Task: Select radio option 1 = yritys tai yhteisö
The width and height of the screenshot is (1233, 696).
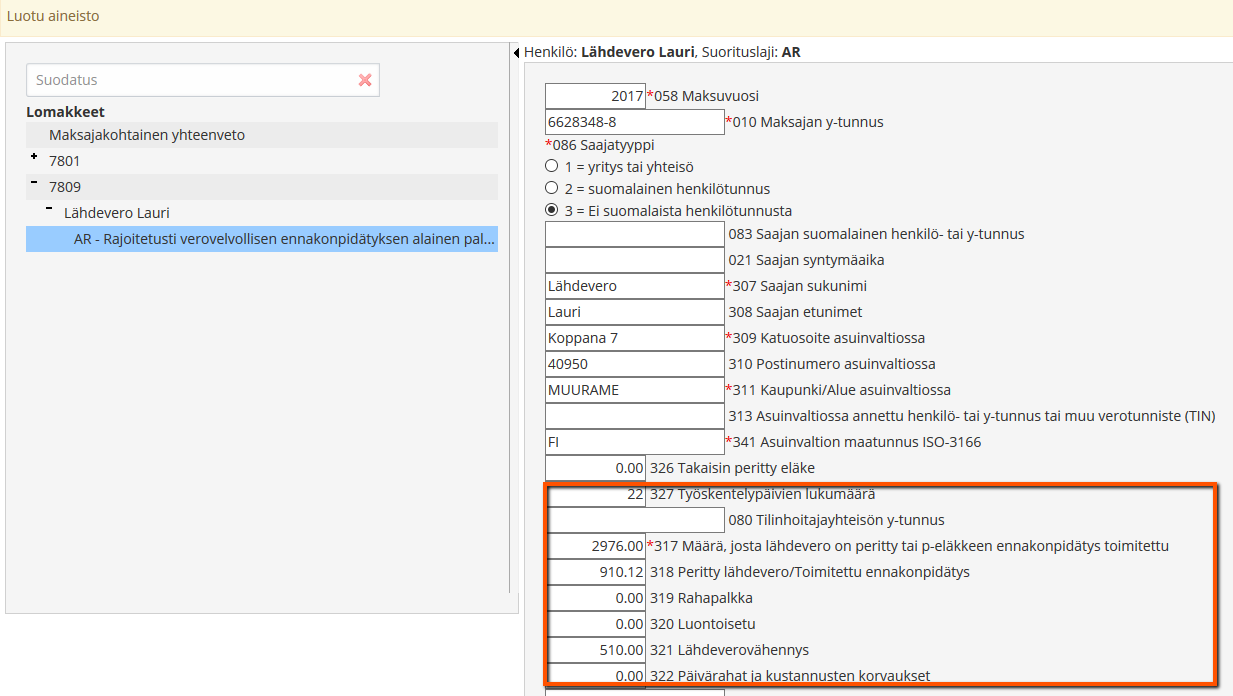Action: tap(551, 167)
